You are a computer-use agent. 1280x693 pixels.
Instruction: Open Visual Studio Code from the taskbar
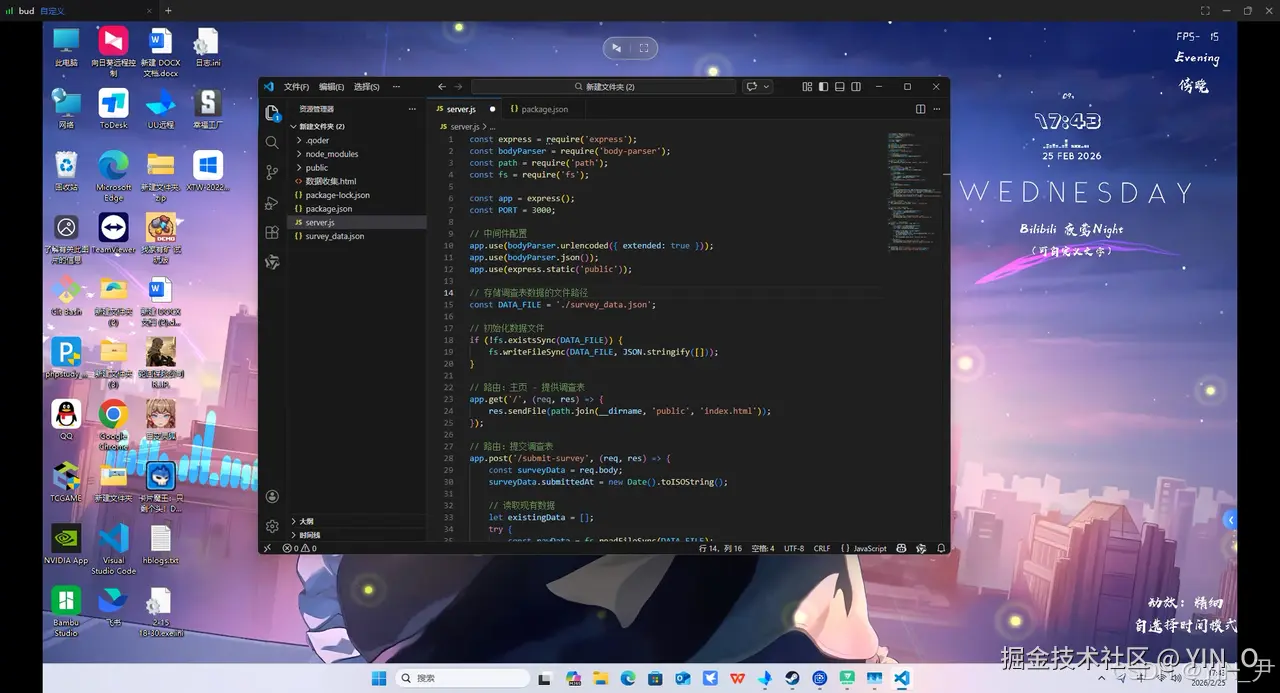(x=901, y=678)
